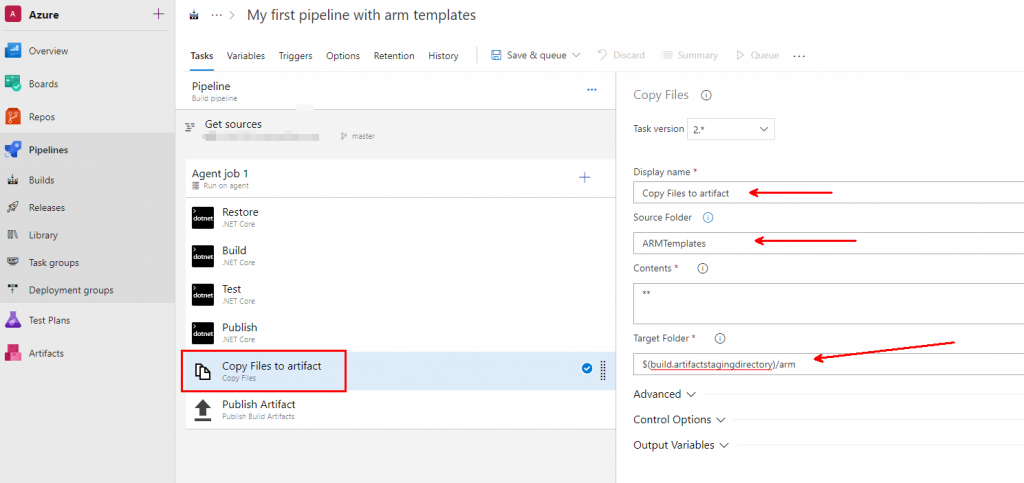Click the Builds icon in the sidebar
The width and height of the screenshot is (1024, 483).
coord(12,180)
